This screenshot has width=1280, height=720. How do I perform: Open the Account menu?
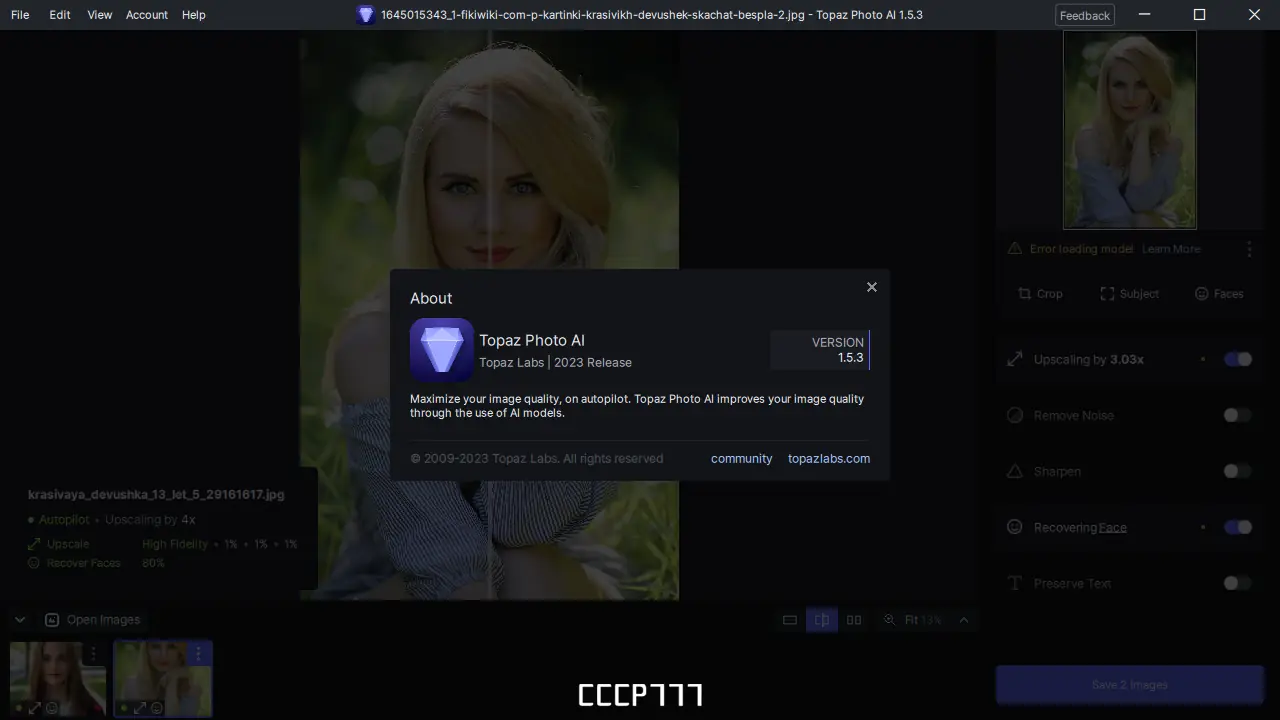pyautogui.click(x=147, y=15)
